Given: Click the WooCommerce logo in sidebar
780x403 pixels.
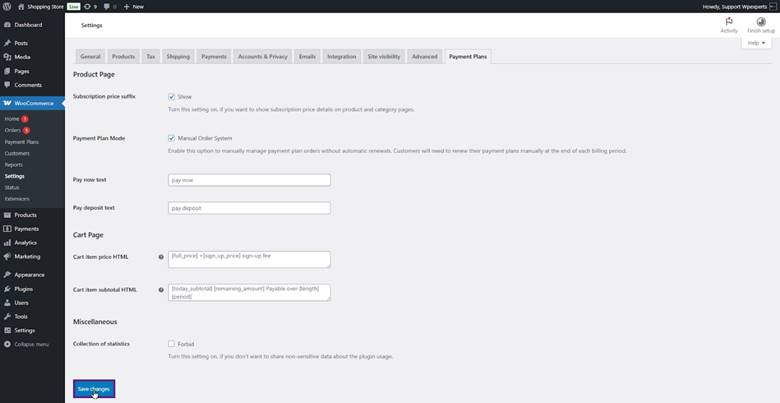Looking at the screenshot, I should pos(7,103).
